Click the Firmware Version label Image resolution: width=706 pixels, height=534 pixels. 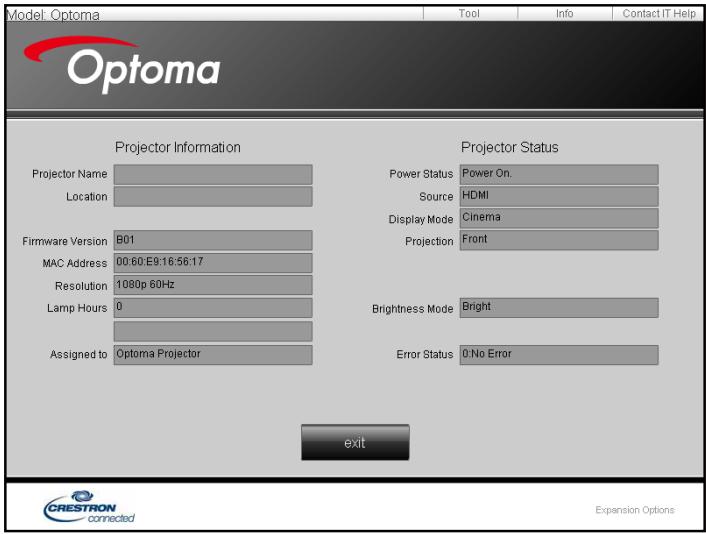coord(65,241)
